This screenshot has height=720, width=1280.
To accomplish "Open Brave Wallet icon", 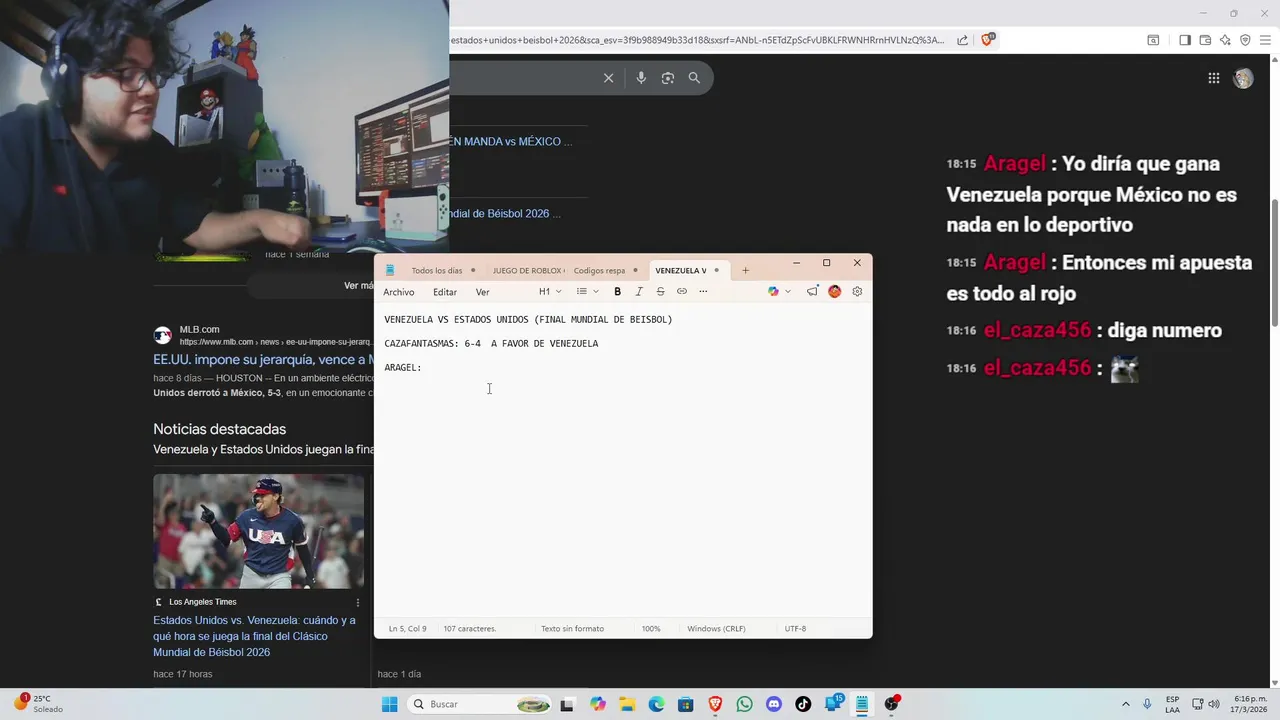I will click(1205, 40).
